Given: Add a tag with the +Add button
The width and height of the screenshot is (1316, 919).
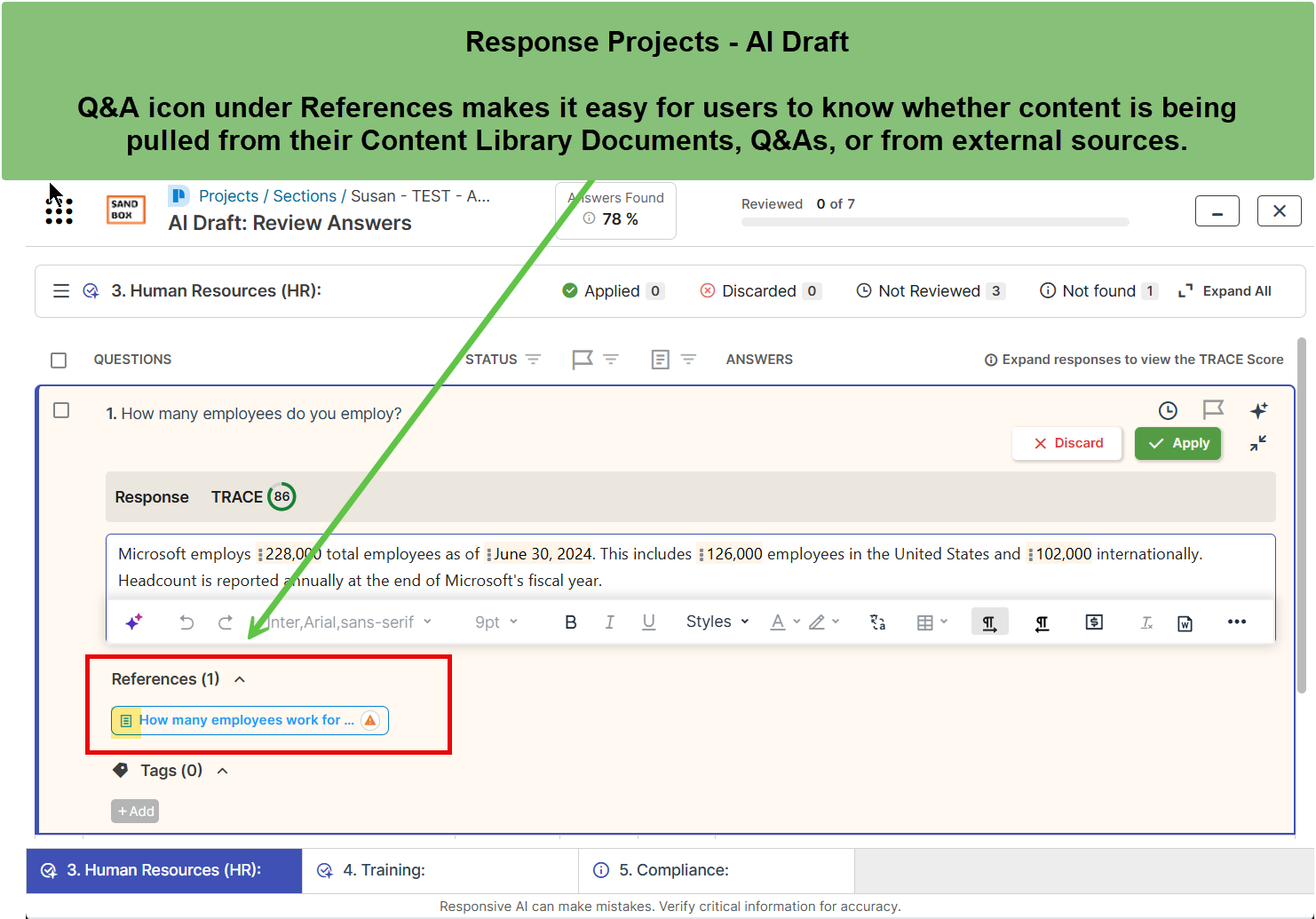Looking at the screenshot, I should (135, 812).
